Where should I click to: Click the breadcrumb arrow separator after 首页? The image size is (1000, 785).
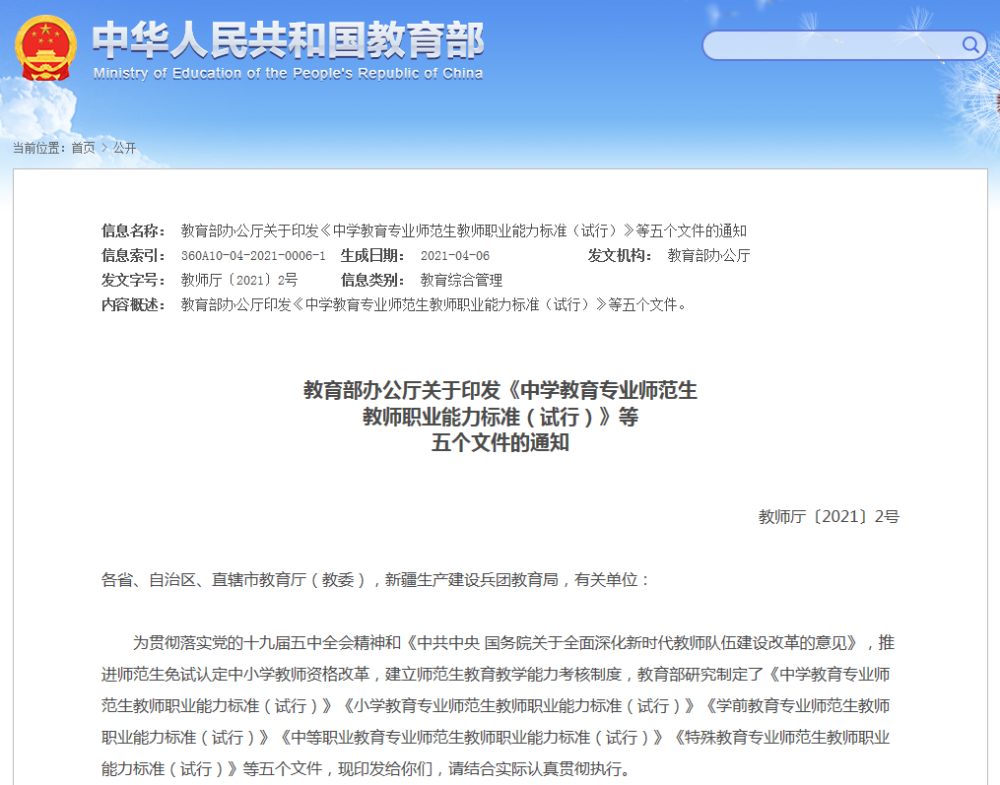[x=104, y=148]
